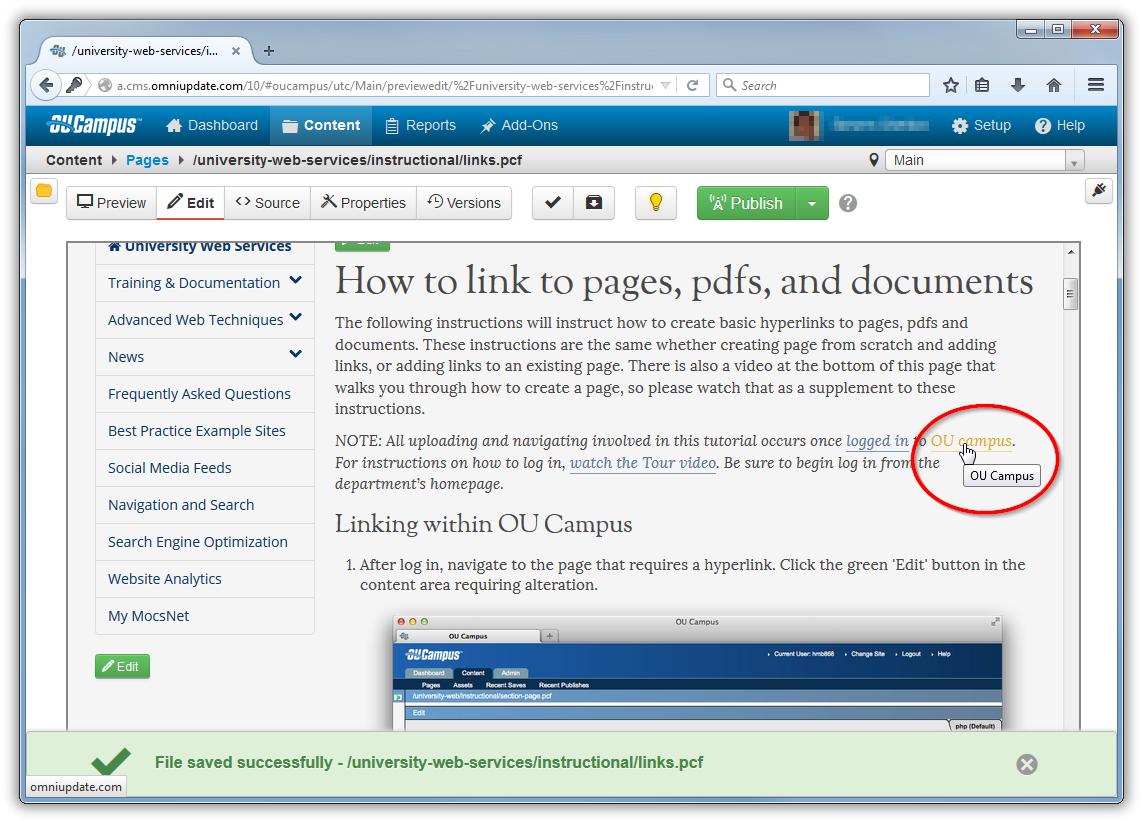Click the Pages breadcrumb link
Image resolution: width=1142 pixels, height=822 pixels.
pyautogui.click(x=147, y=160)
